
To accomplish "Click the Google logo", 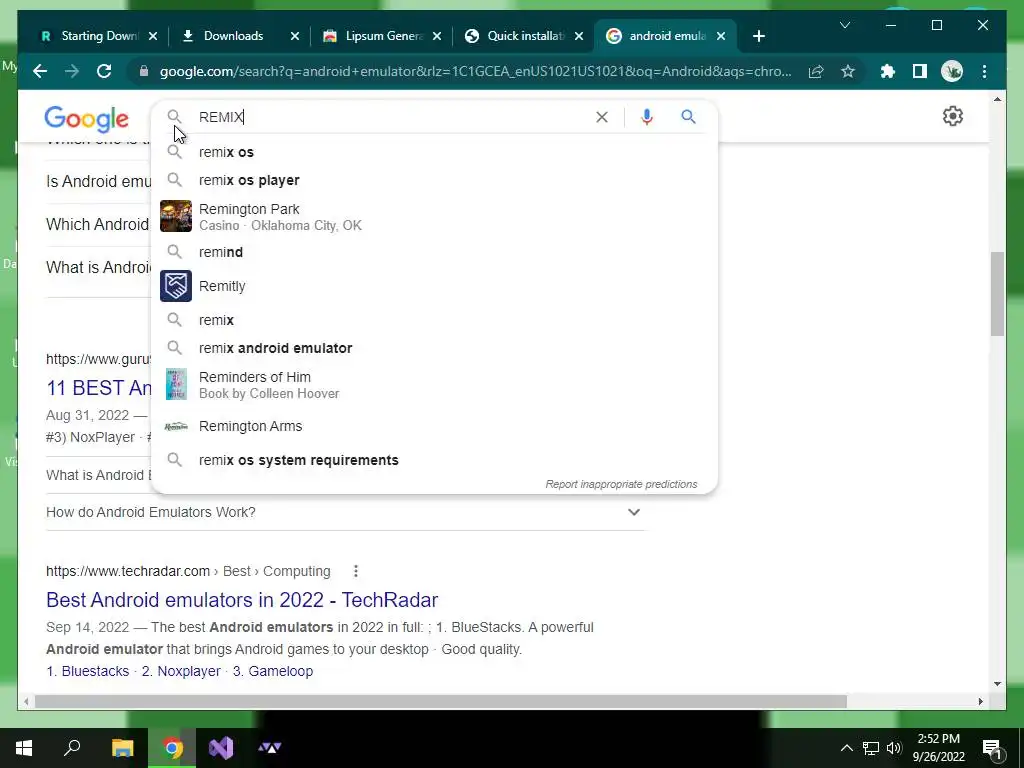I will pyautogui.click(x=86, y=119).
